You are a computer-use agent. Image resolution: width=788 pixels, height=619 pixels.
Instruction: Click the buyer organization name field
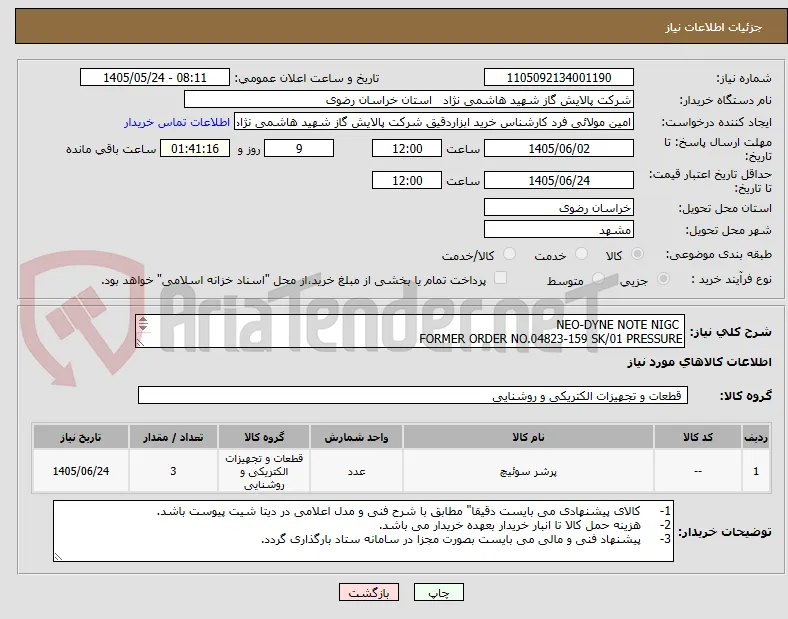(x=409, y=99)
